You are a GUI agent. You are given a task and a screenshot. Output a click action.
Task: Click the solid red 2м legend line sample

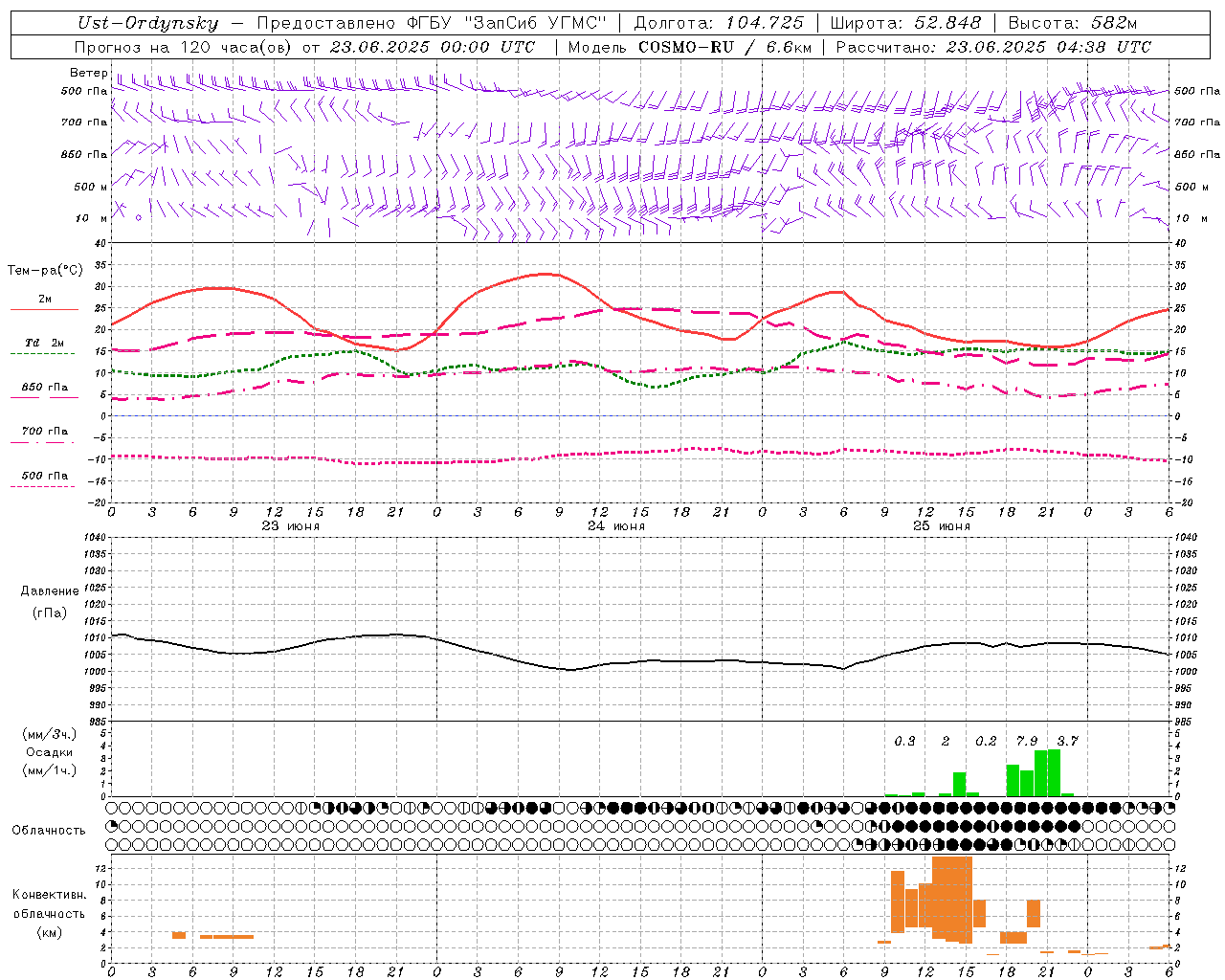(x=44, y=310)
